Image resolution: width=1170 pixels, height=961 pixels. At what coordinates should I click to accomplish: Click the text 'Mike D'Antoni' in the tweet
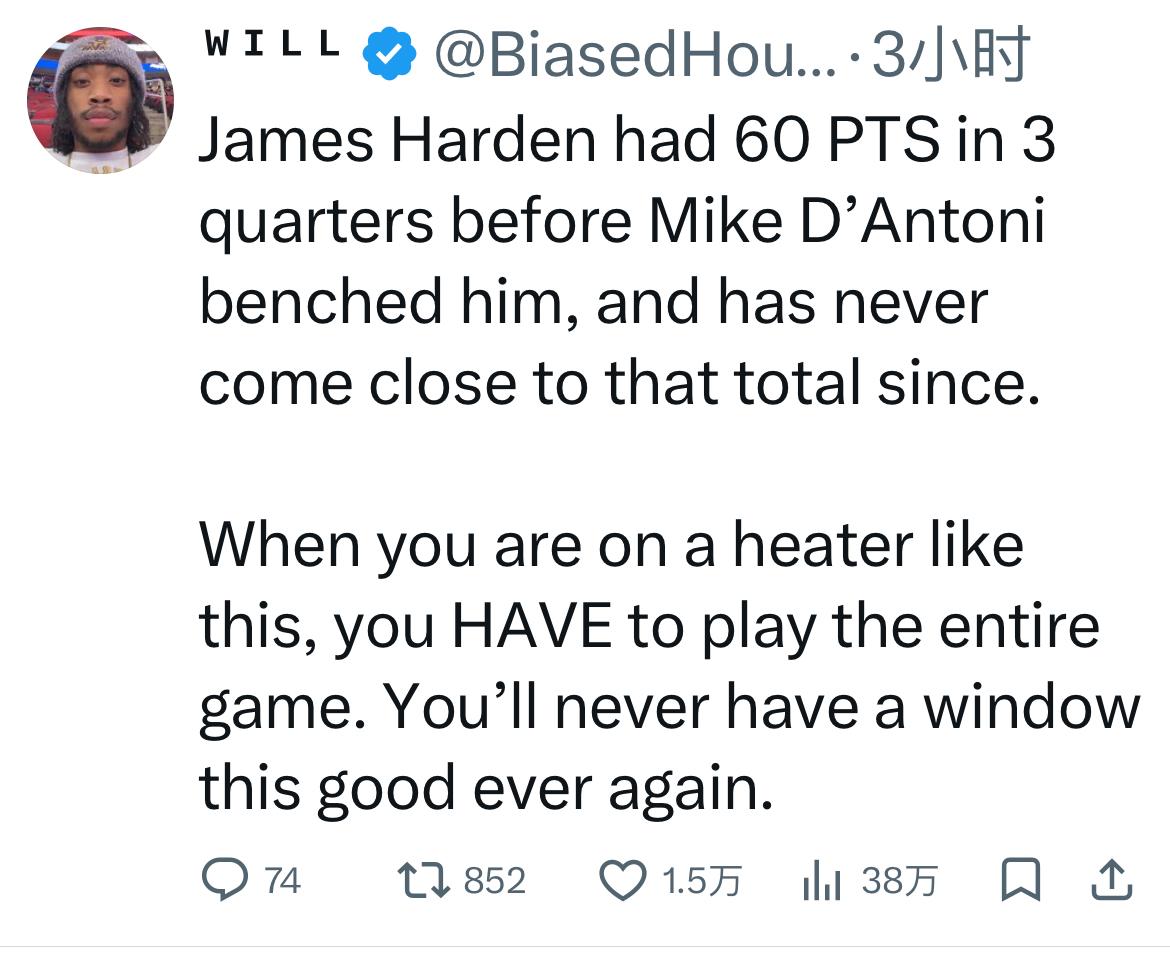846,222
